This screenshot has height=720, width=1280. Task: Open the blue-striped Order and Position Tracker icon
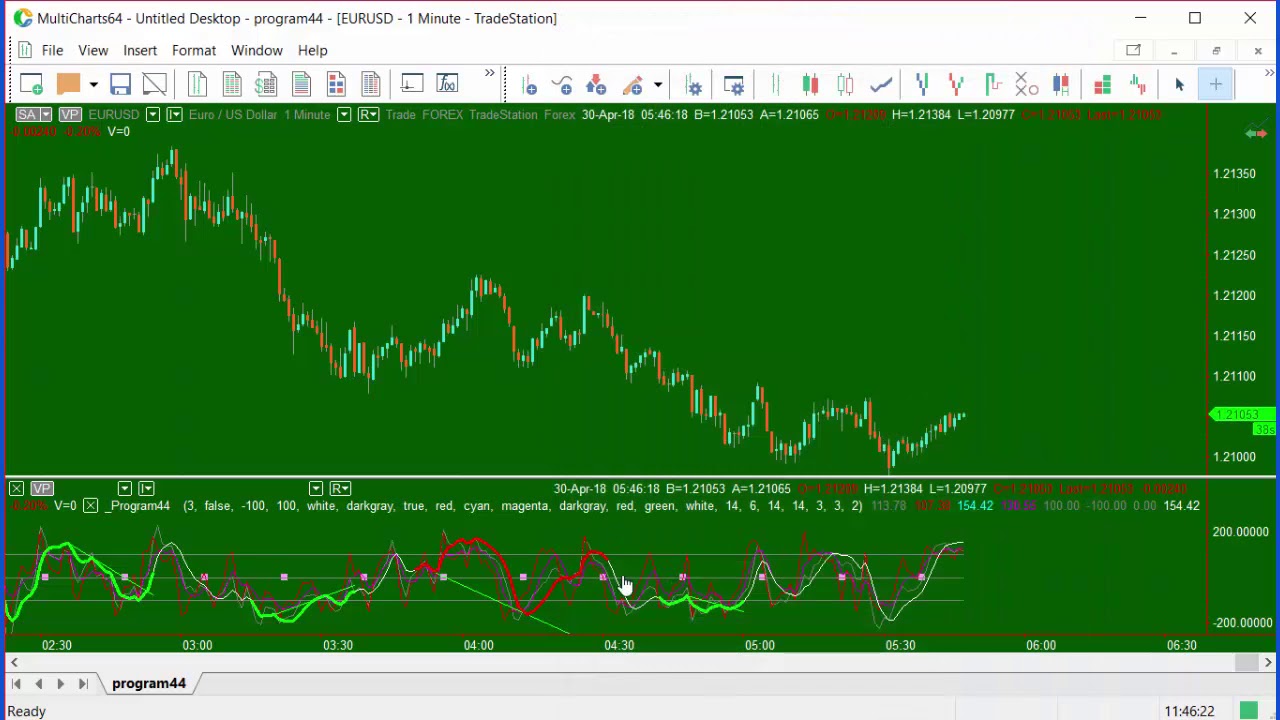tap(301, 85)
